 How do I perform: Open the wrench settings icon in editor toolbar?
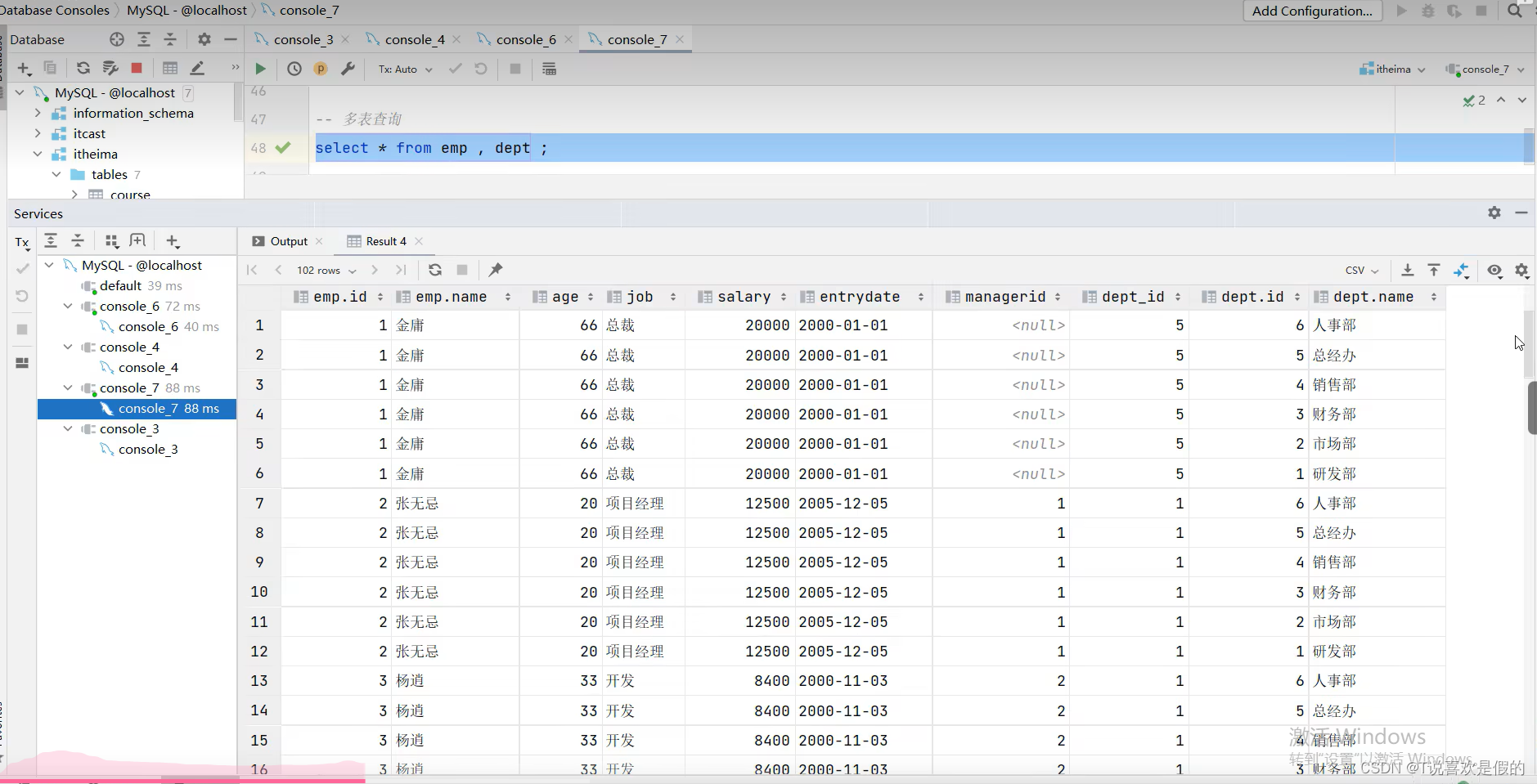pyautogui.click(x=348, y=69)
